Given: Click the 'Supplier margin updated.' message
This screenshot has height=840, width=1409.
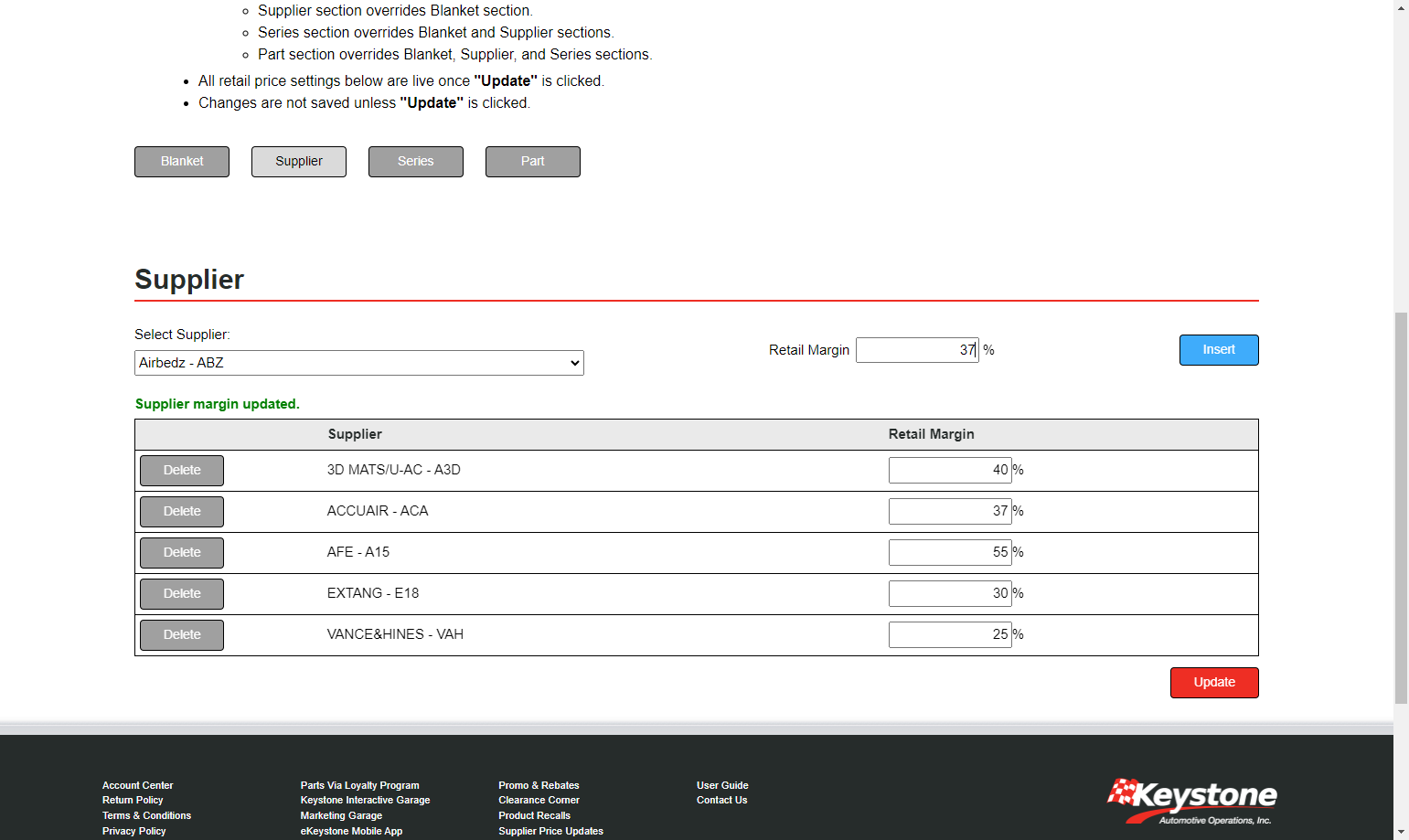Looking at the screenshot, I should coord(218,404).
